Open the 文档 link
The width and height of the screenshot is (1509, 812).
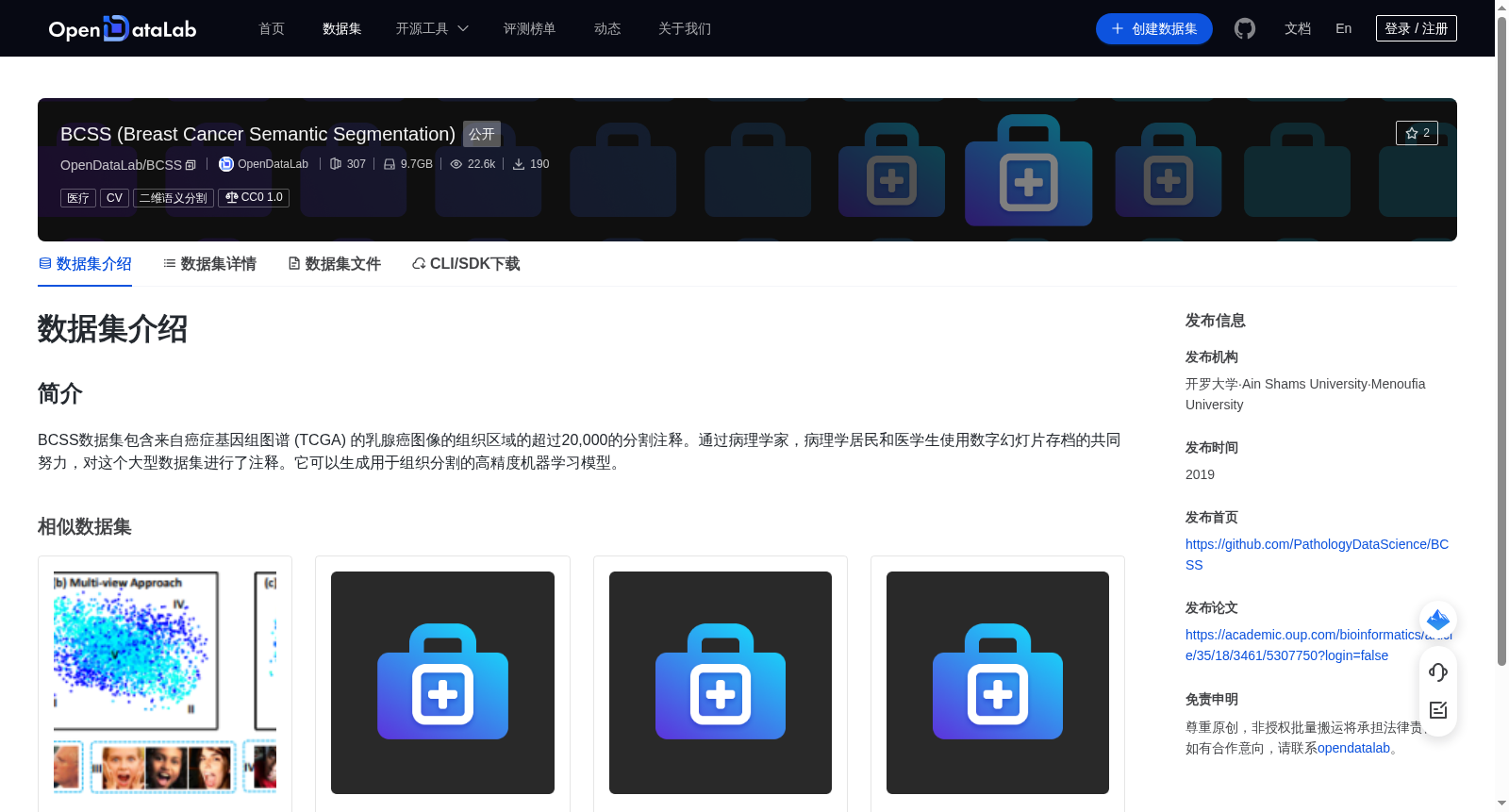point(1298,28)
